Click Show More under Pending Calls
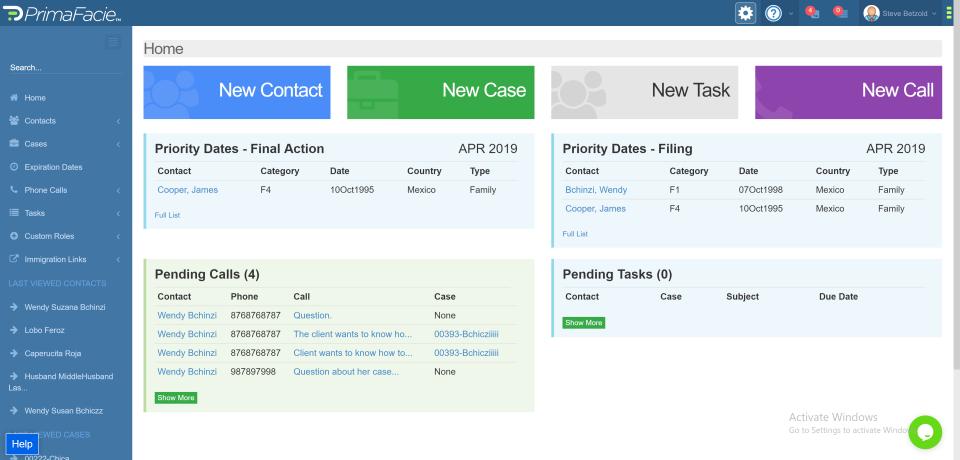 [x=176, y=398]
